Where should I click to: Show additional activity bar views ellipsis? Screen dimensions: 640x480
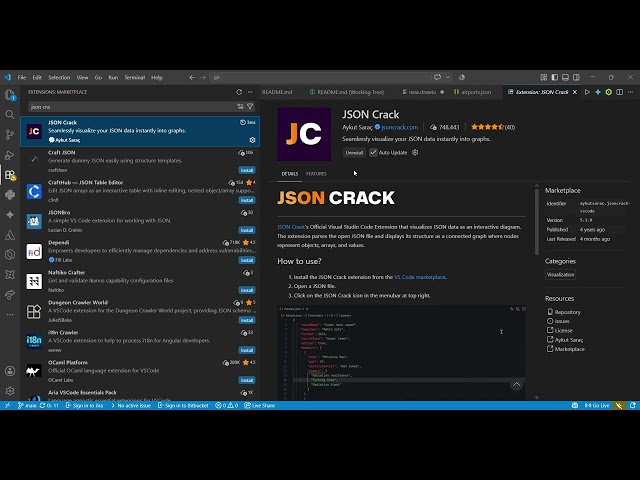tap(10, 315)
